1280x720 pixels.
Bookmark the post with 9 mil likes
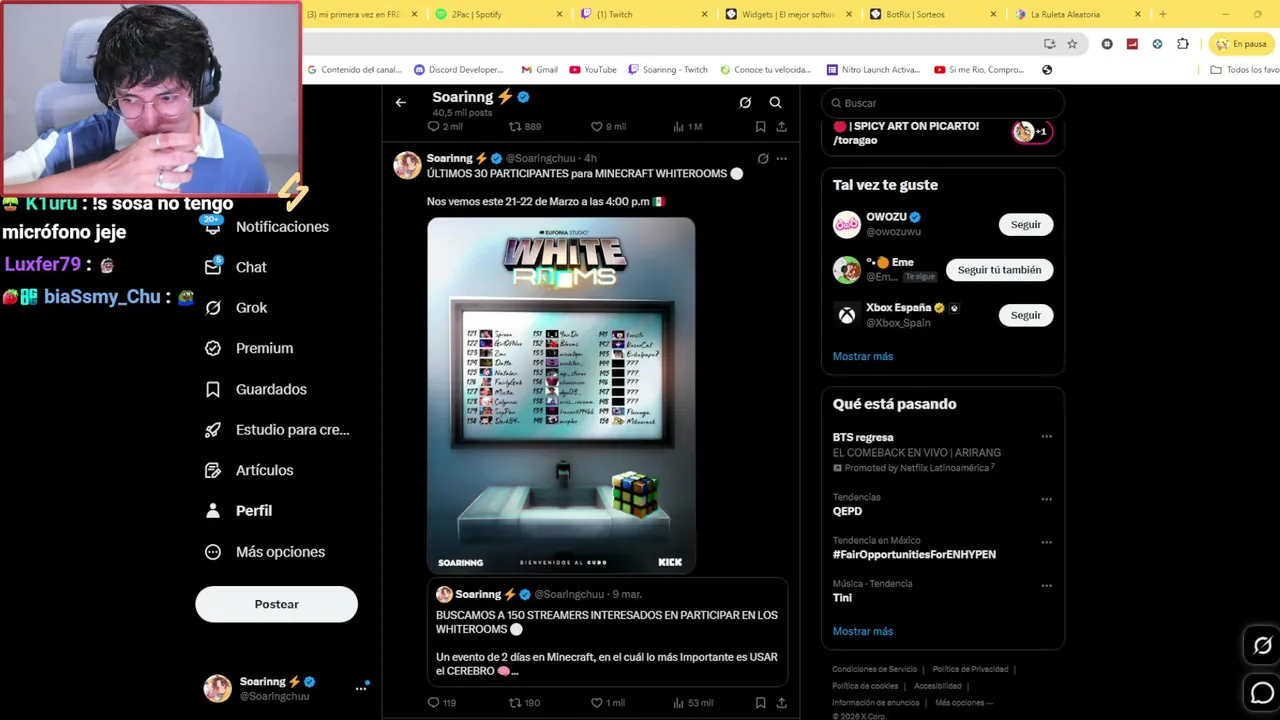[x=760, y=127]
